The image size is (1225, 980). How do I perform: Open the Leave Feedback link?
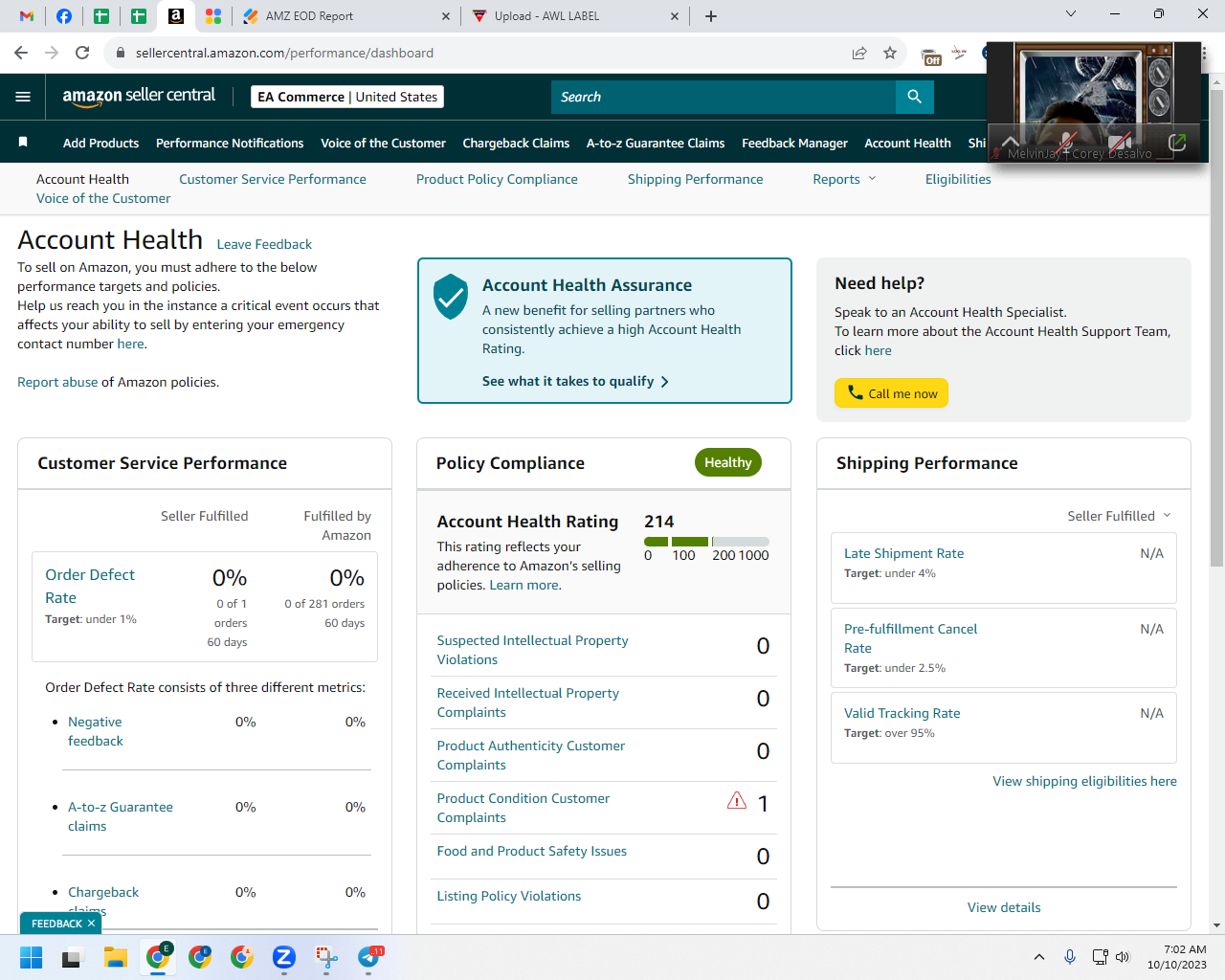pyautogui.click(x=264, y=244)
